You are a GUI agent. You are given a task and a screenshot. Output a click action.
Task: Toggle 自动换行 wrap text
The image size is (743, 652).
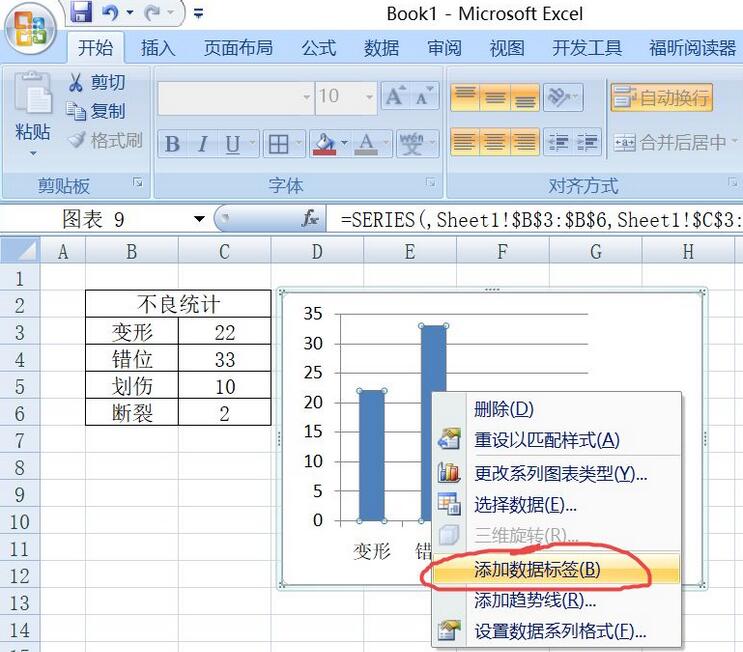pos(661,98)
